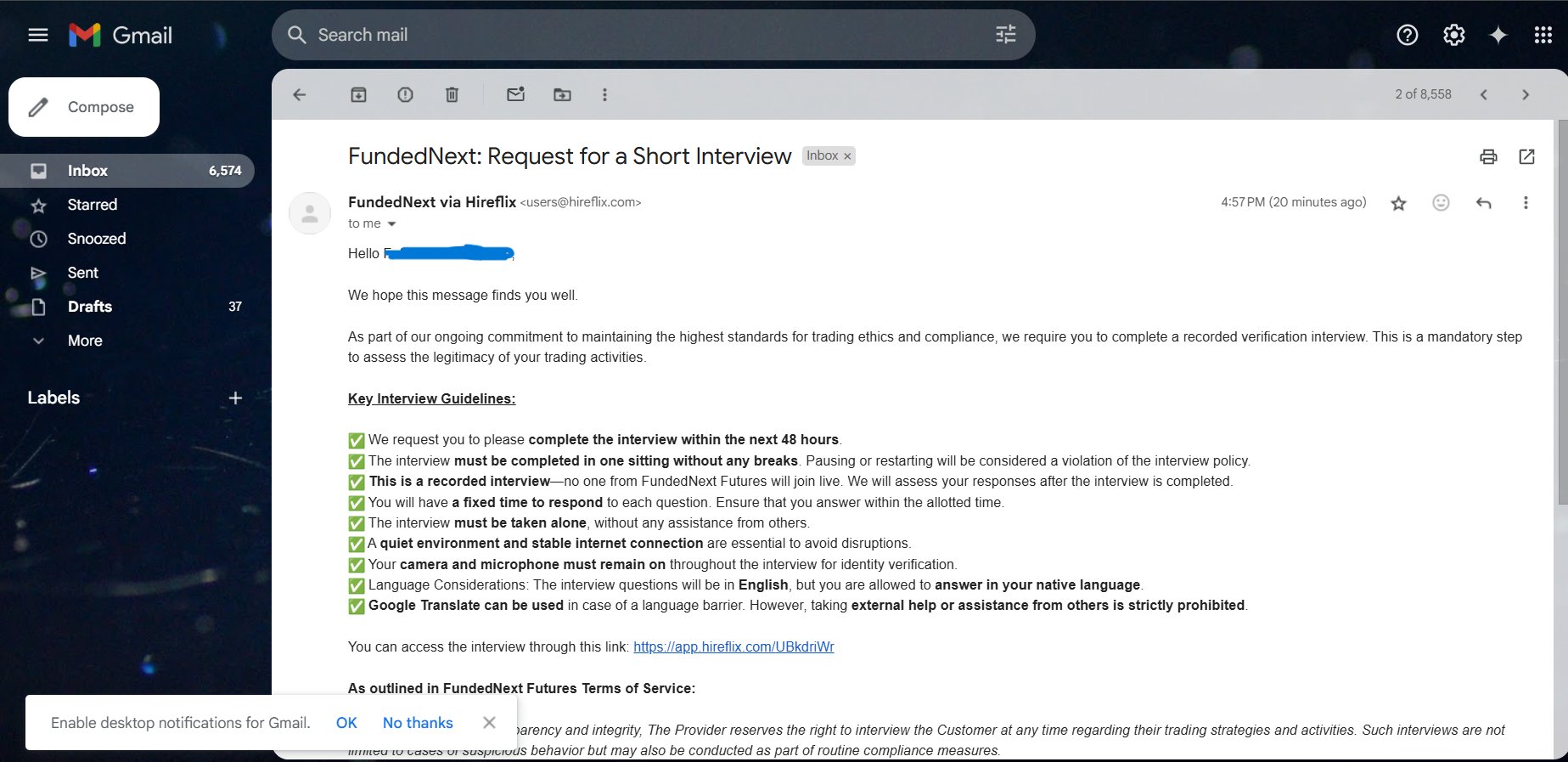Viewport: 1568px width, 762px height.
Task: Click the search magnifier icon
Action: pyautogui.click(x=296, y=35)
